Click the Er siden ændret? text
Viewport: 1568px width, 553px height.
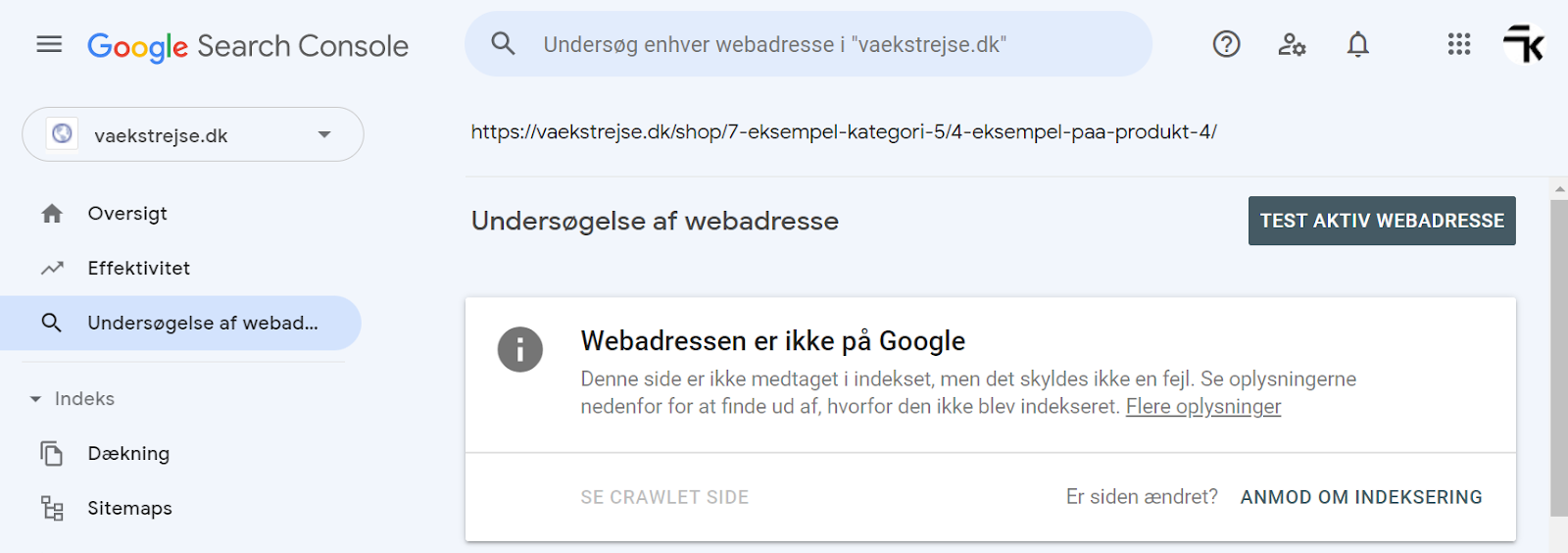(x=1142, y=497)
